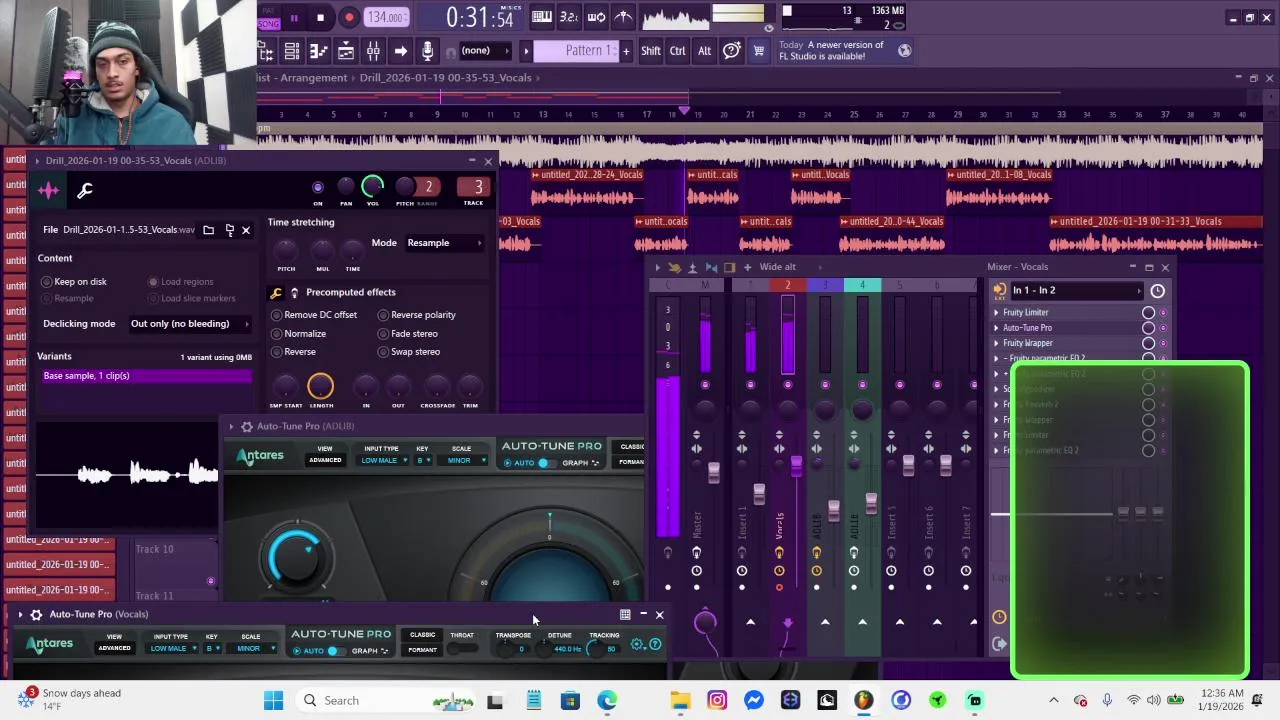This screenshot has height=720, width=1280.
Task: Switch Auto-Tune (Vocals) to ADVANCED view
Action: coord(114,648)
